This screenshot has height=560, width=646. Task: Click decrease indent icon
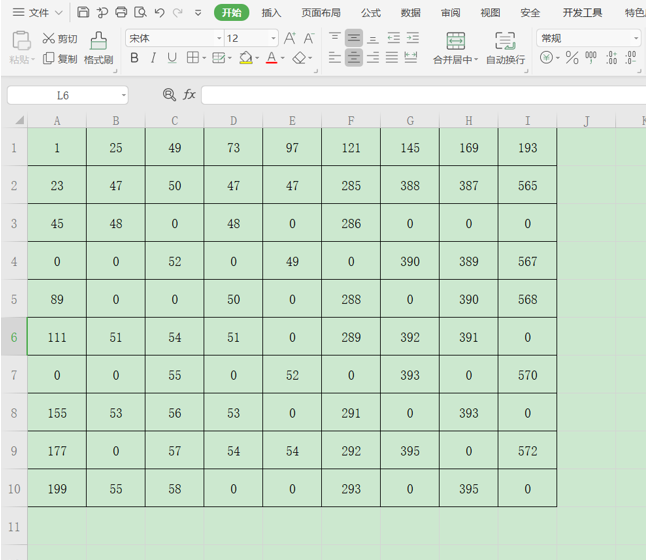(394, 38)
